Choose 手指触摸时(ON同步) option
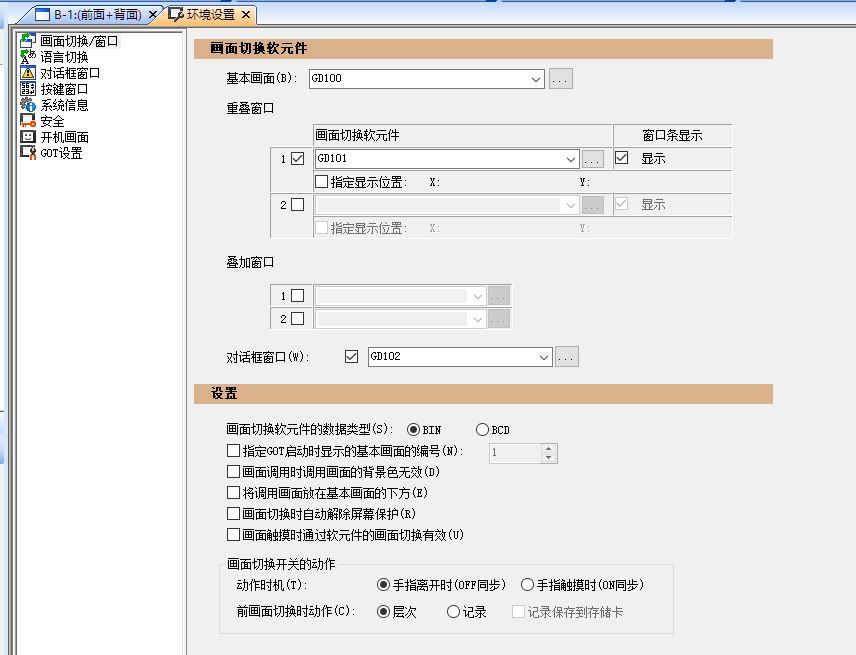 pos(528,585)
